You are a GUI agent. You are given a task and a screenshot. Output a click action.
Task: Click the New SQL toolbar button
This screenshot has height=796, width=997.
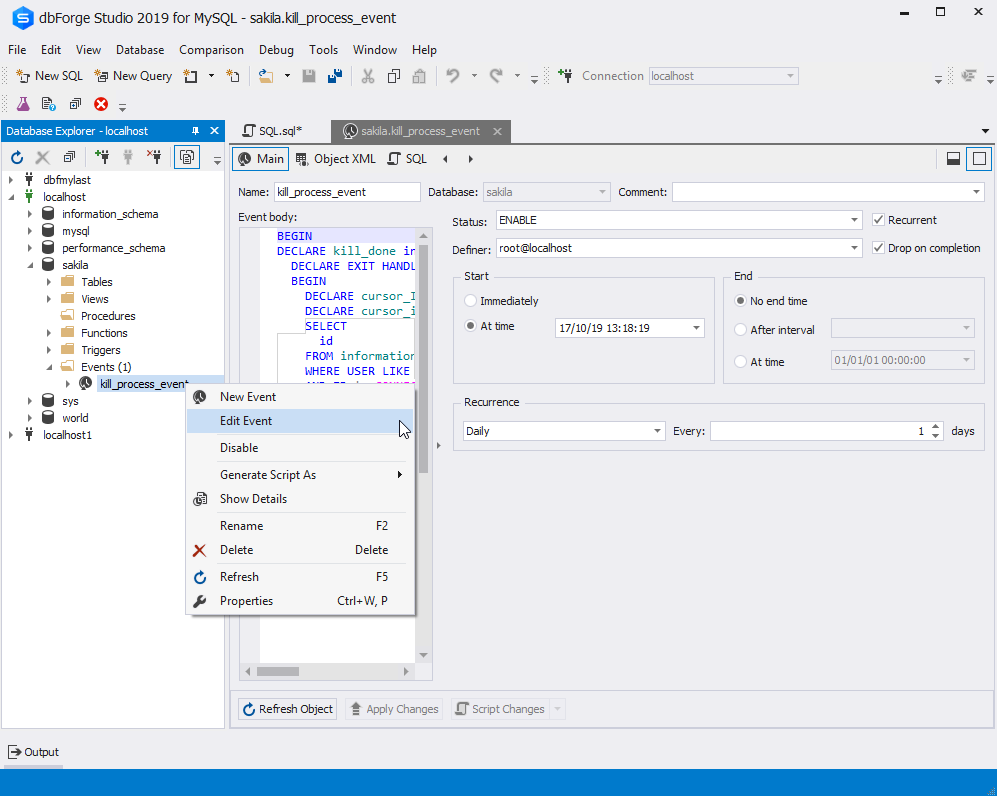click(x=50, y=76)
